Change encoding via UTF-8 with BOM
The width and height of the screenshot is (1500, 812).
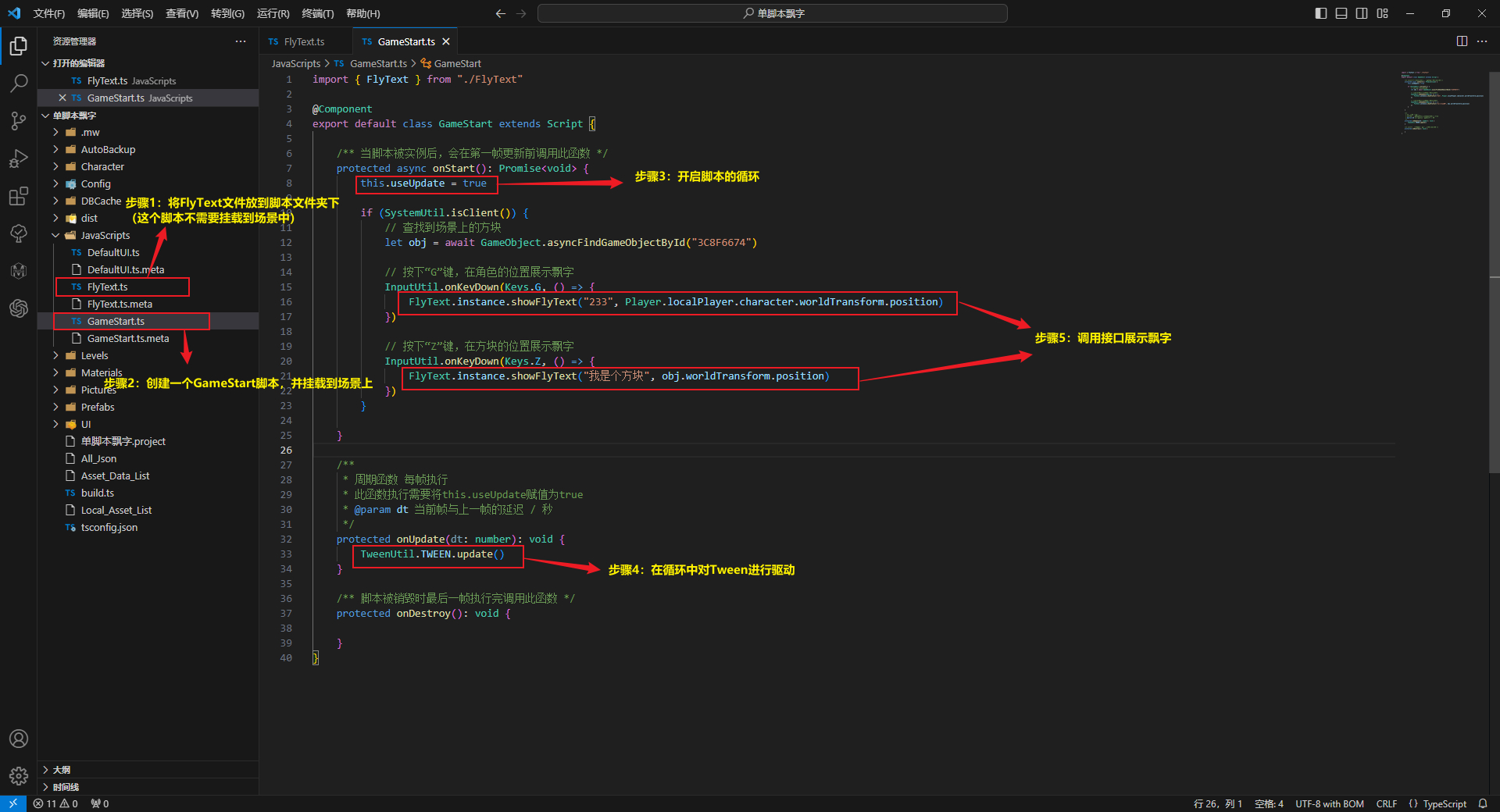1330,803
